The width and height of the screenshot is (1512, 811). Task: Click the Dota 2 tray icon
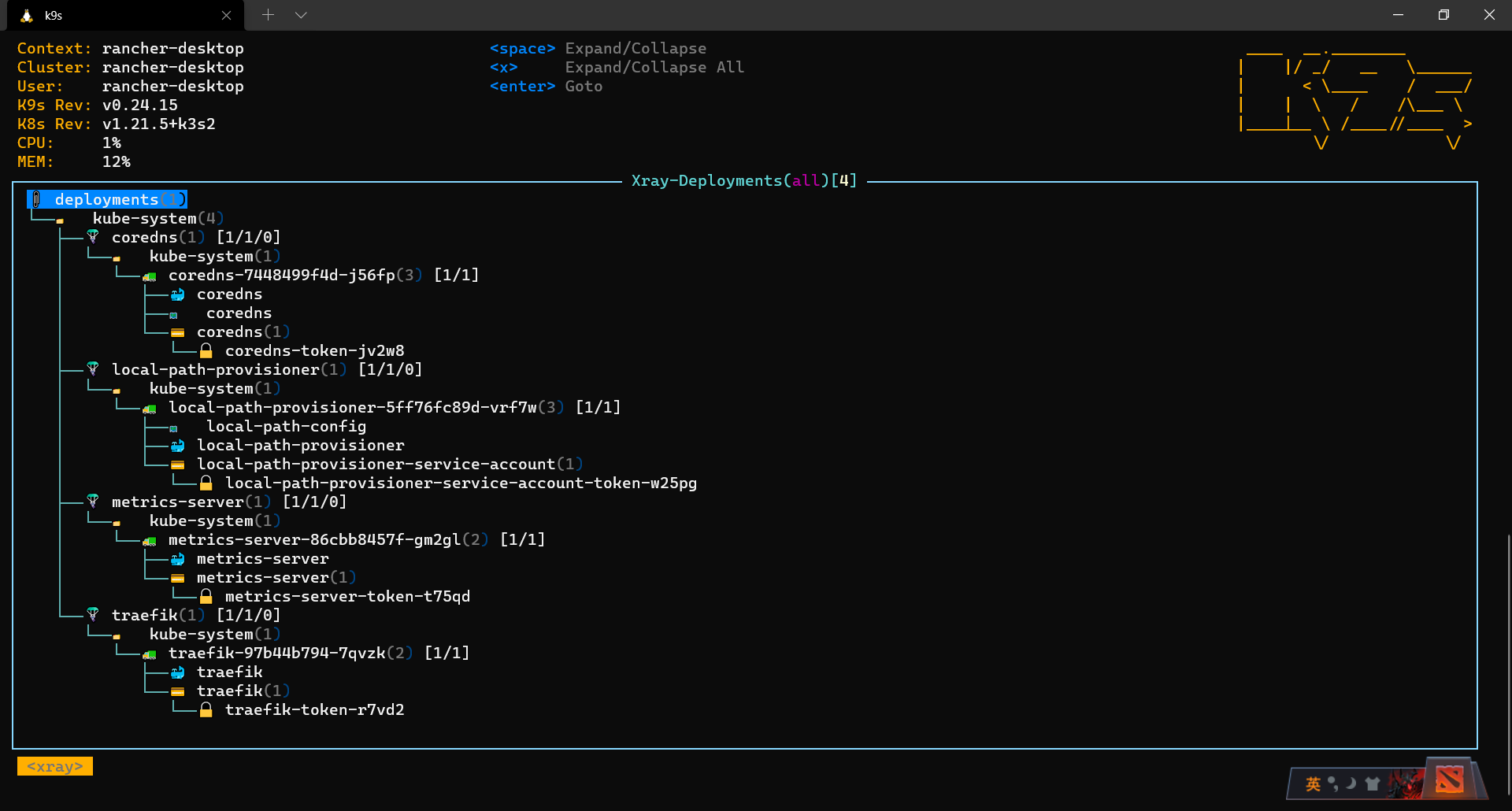pos(1450,780)
